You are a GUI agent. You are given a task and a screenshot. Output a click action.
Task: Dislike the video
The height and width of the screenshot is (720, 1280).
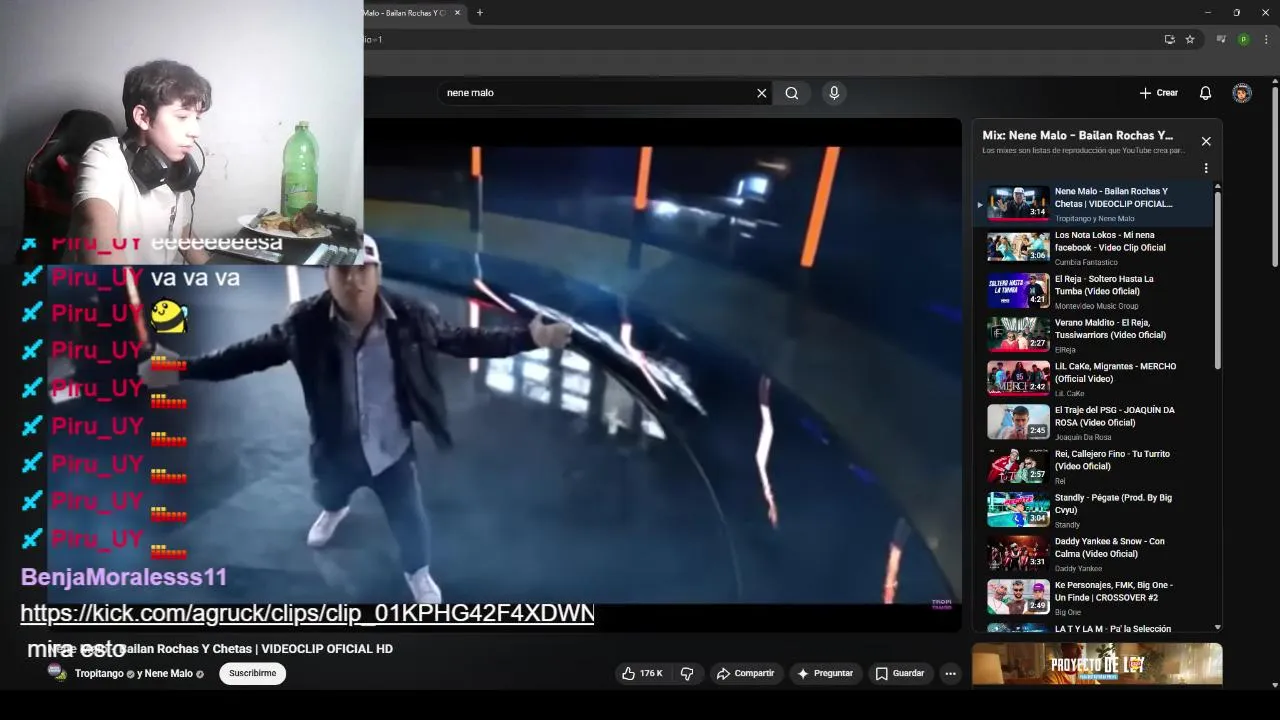point(687,674)
